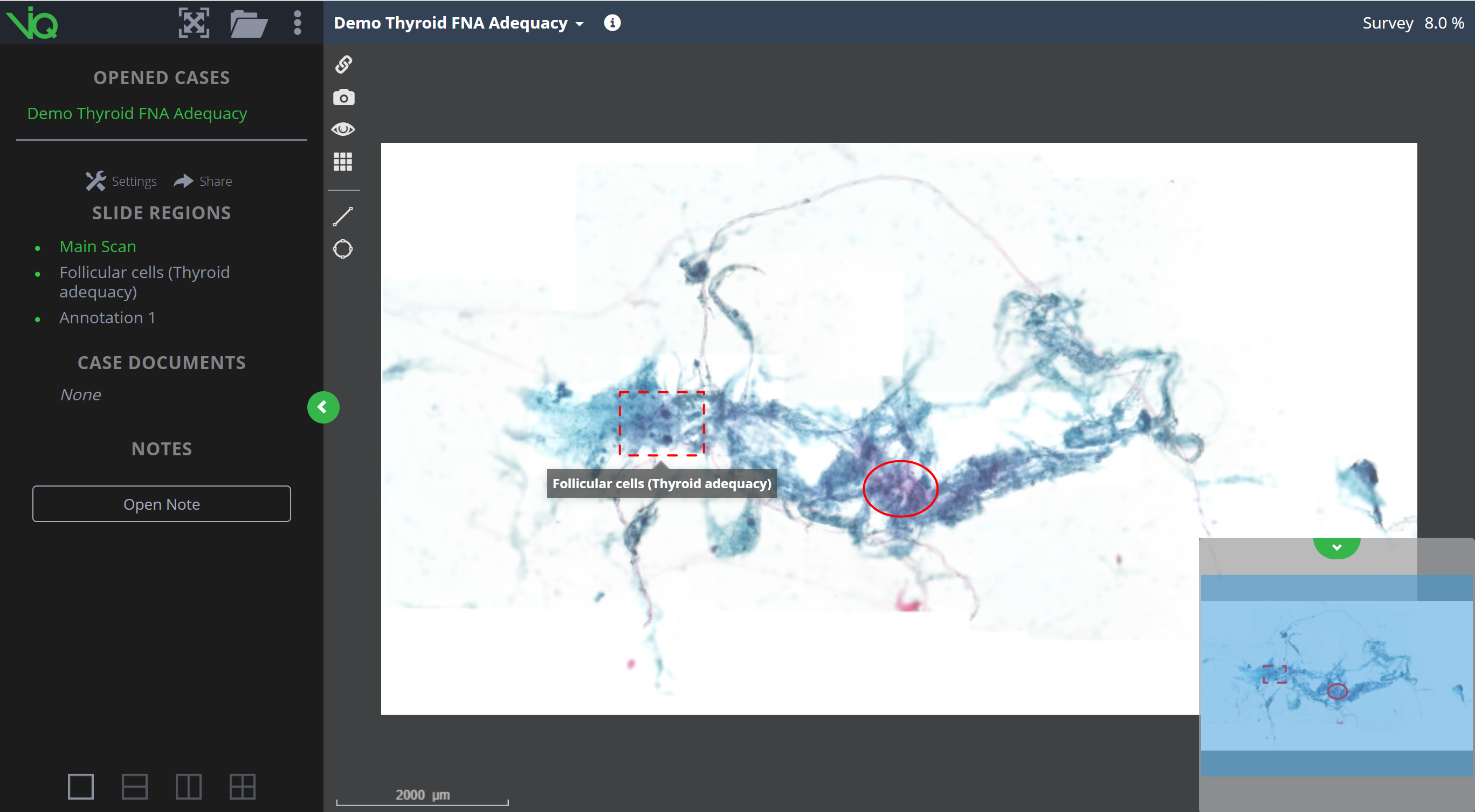
Task: Open the cases folder icon
Action: 249,24
